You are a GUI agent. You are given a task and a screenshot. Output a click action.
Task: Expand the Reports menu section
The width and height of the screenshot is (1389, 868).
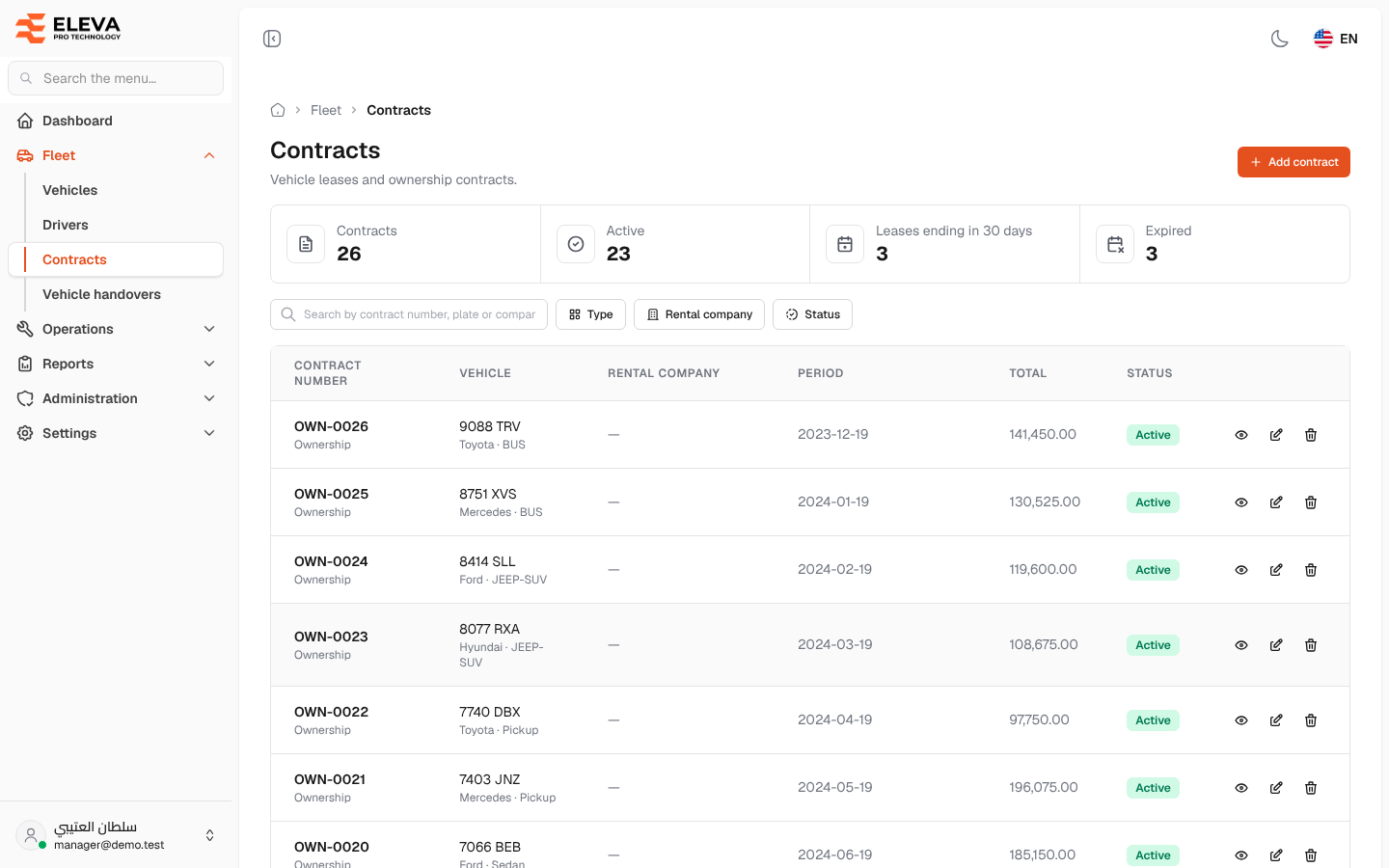tap(116, 364)
